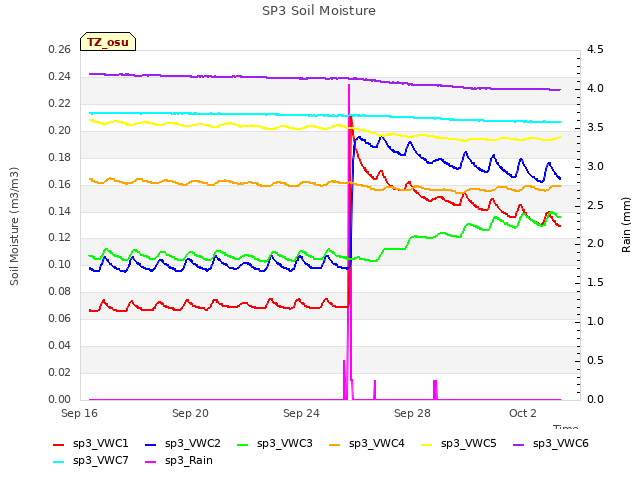Screen dimensions: 640x480
Task: Click the 0.02 left axis value
Action: [x=60, y=372]
